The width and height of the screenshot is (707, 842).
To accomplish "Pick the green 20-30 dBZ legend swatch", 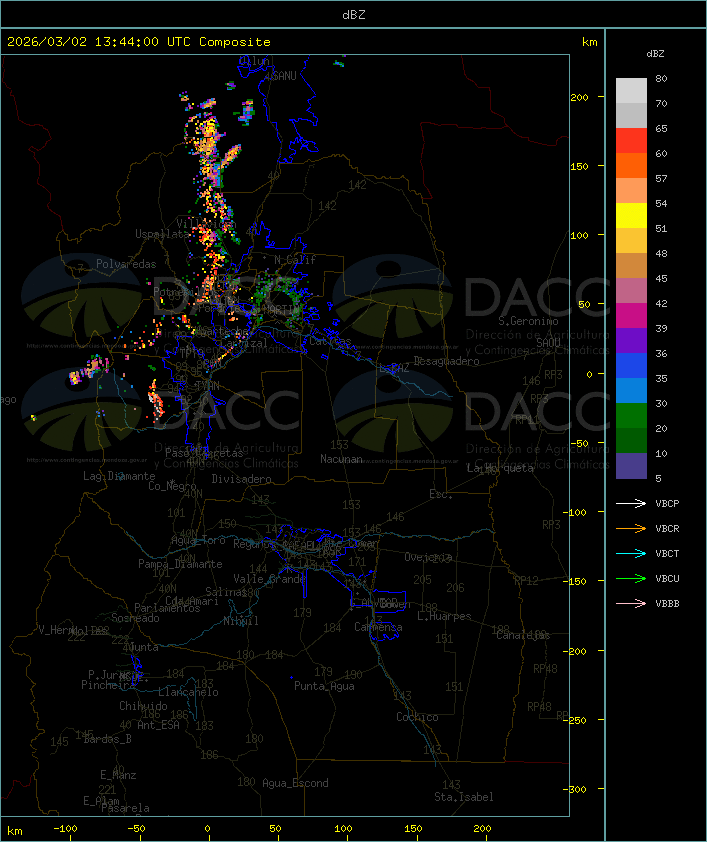I will 631,416.
